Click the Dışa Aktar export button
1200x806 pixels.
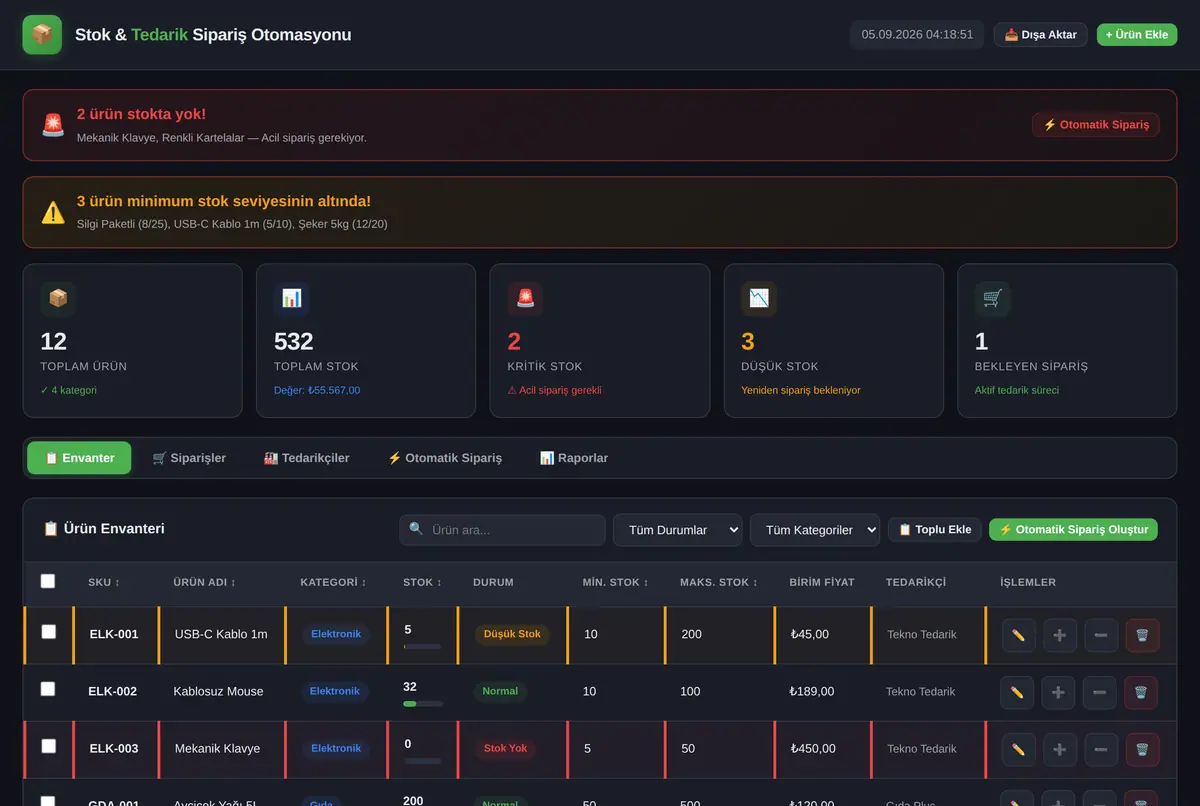pos(1041,35)
